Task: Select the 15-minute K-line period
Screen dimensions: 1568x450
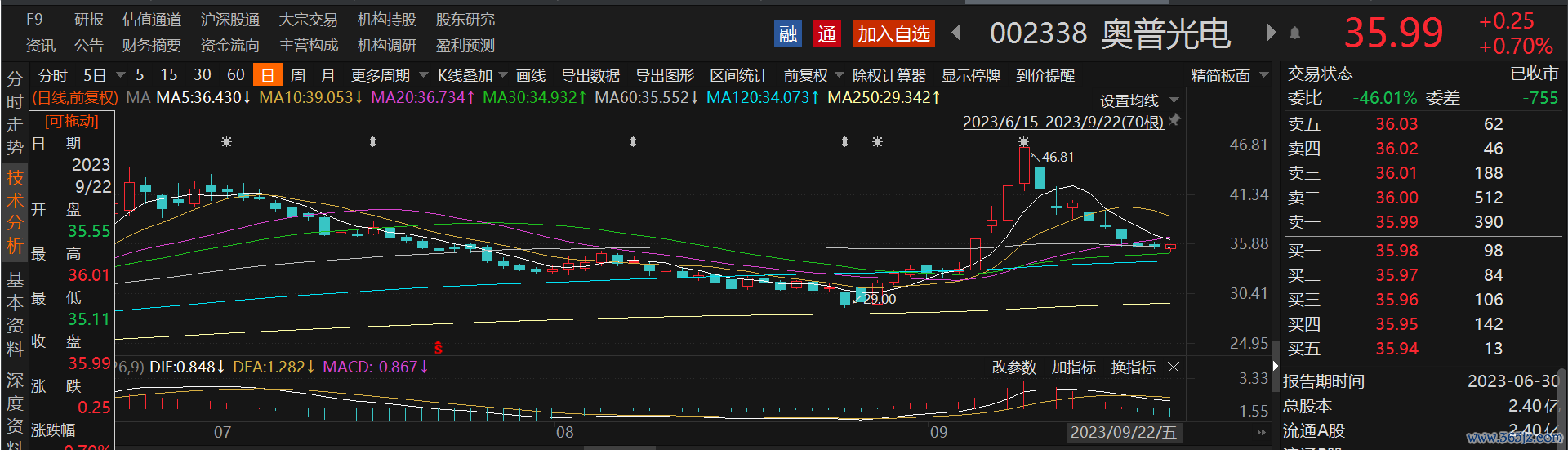Action: (x=169, y=75)
